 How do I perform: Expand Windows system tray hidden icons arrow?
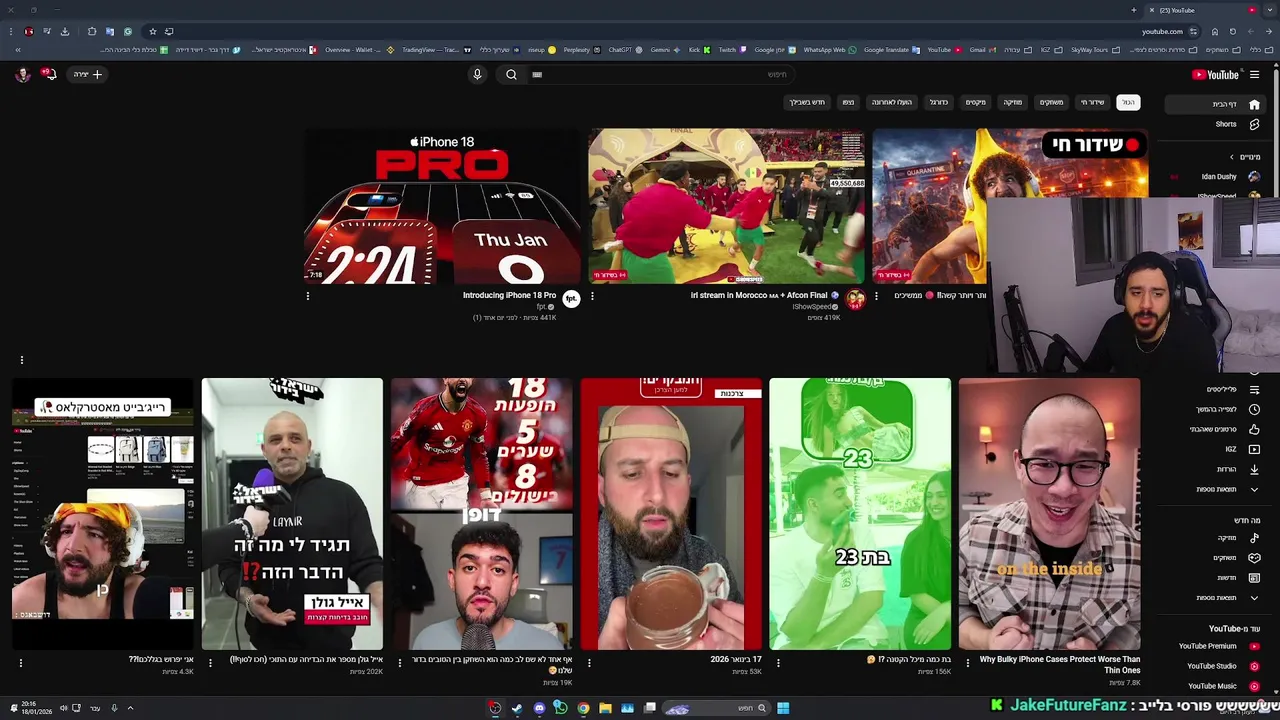(129, 708)
